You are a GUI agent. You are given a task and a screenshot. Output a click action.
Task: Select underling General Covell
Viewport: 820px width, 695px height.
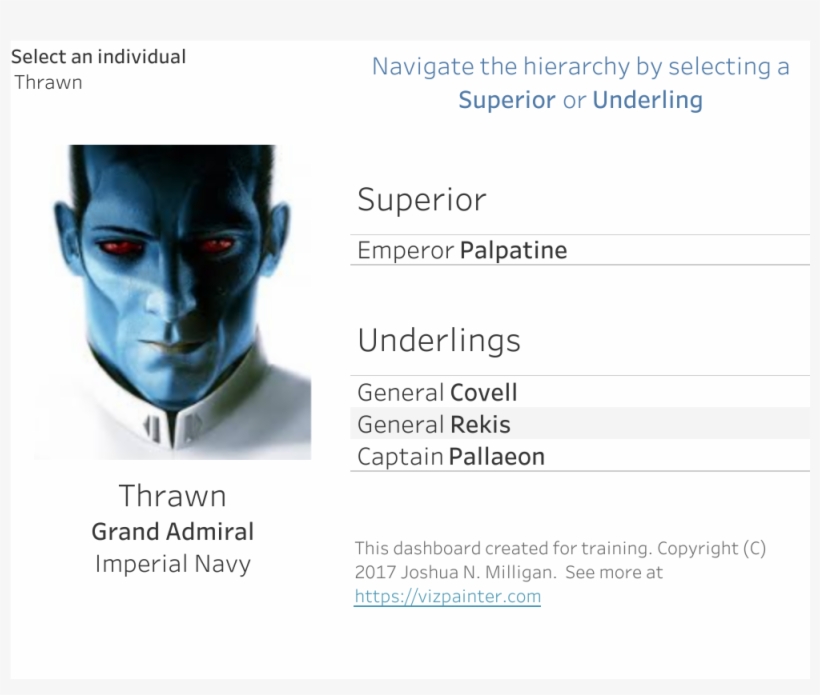[437, 392]
